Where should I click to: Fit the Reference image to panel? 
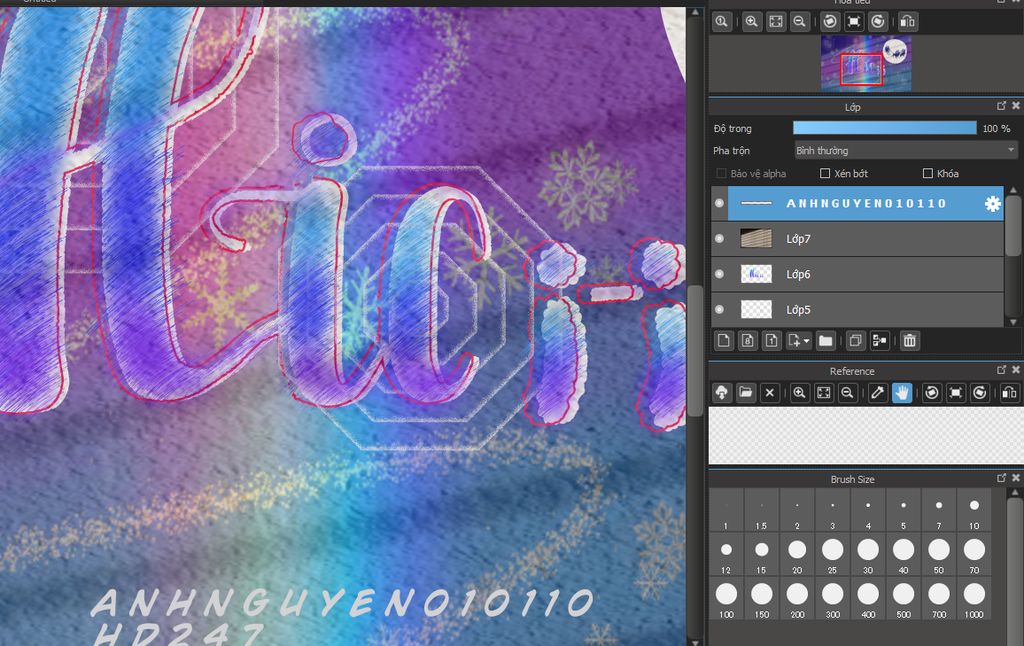[x=824, y=393]
